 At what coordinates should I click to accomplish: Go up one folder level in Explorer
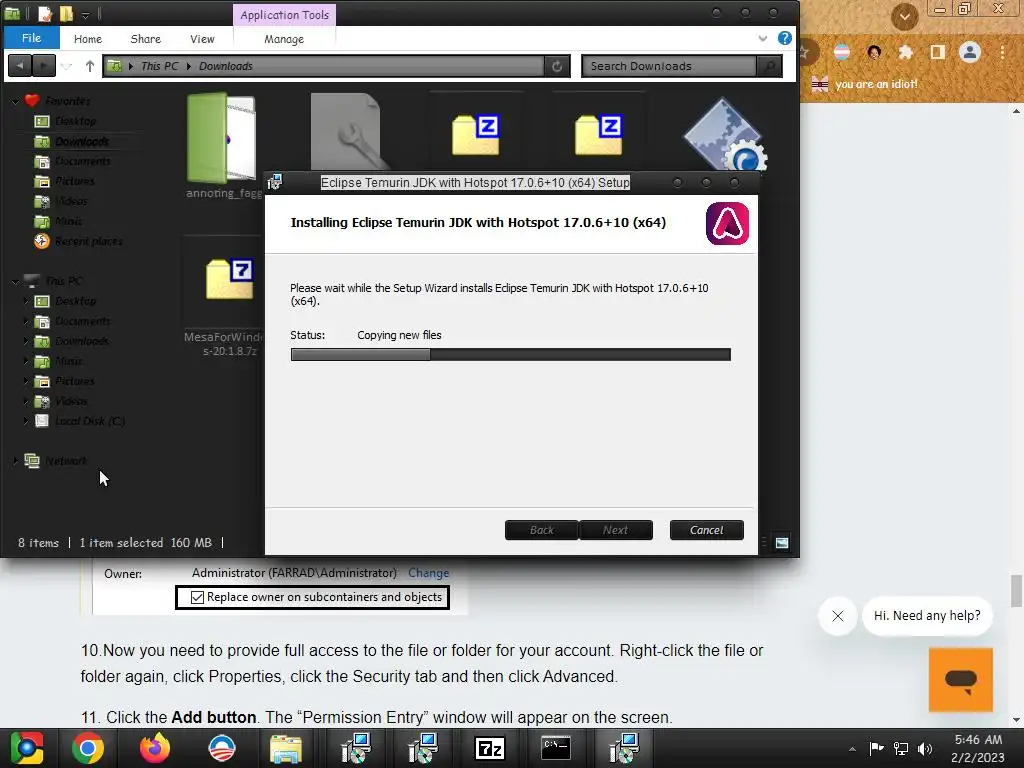click(x=89, y=66)
